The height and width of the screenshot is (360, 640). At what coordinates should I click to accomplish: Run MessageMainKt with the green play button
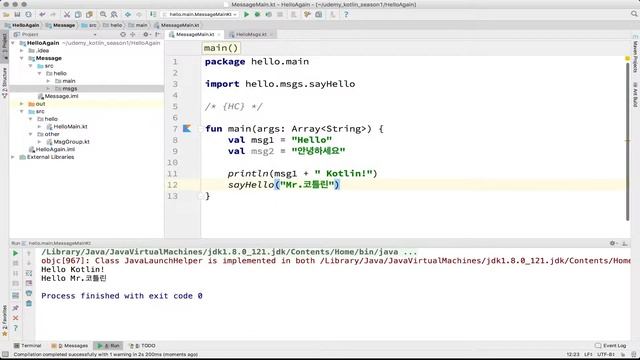point(246,14)
